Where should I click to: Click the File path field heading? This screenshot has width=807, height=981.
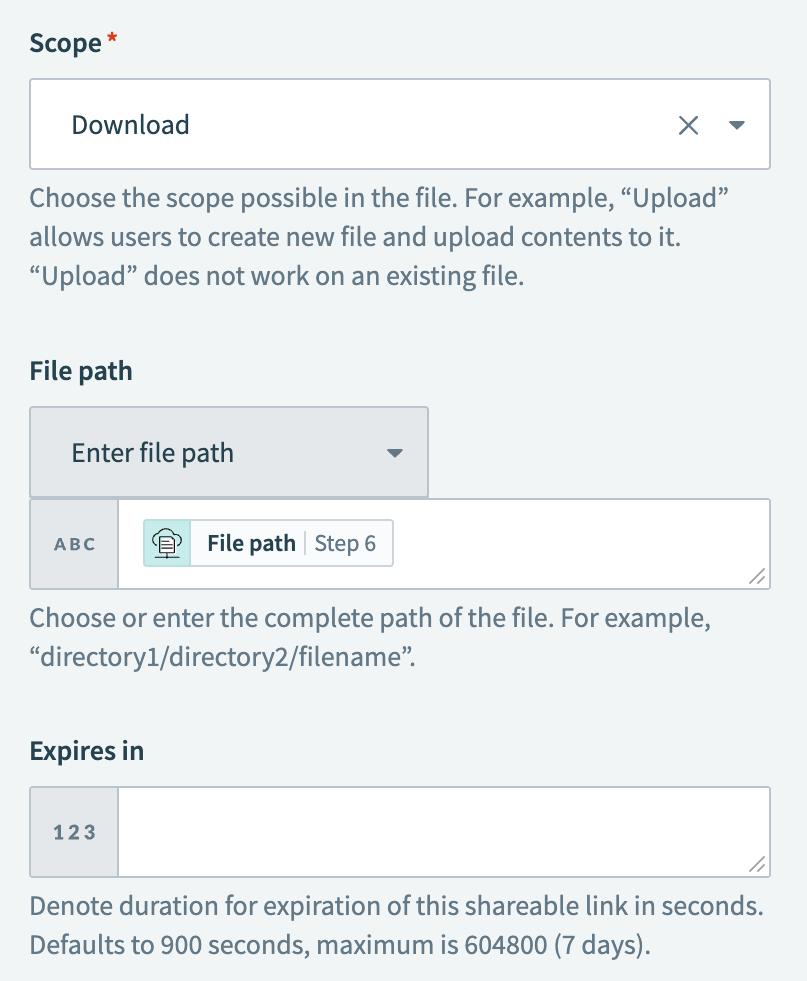[x=81, y=371]
